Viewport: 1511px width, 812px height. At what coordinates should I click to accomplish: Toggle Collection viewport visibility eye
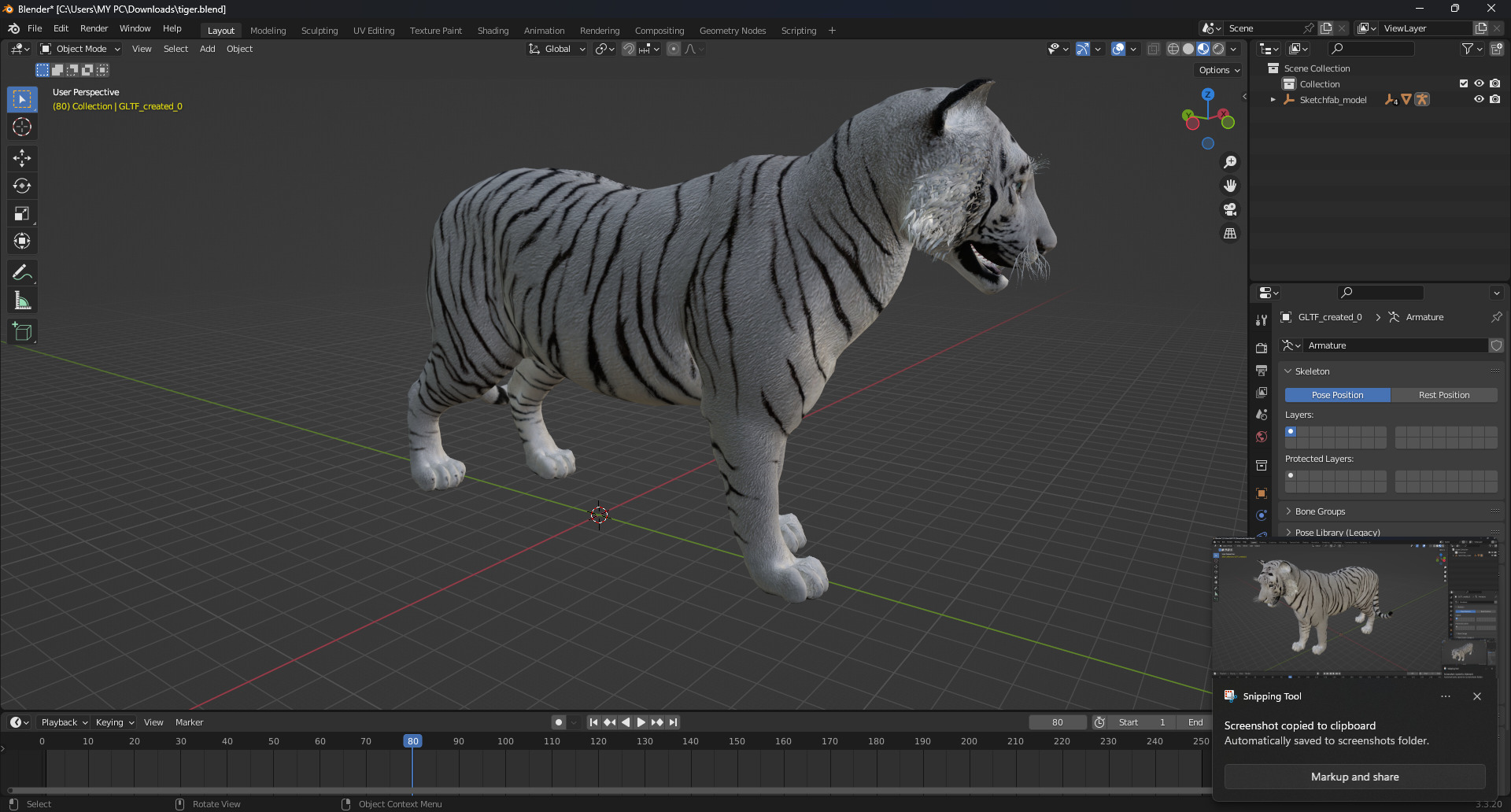(x=1479, y=83)
